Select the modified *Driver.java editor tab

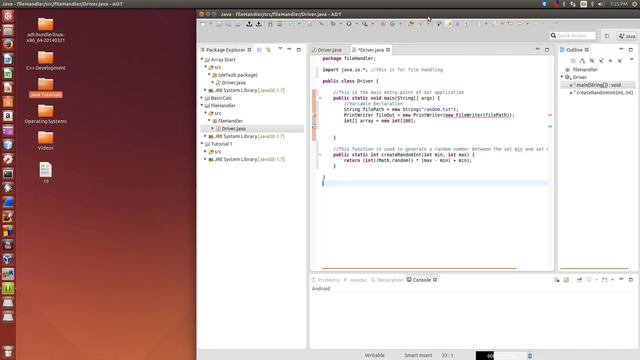371,50
